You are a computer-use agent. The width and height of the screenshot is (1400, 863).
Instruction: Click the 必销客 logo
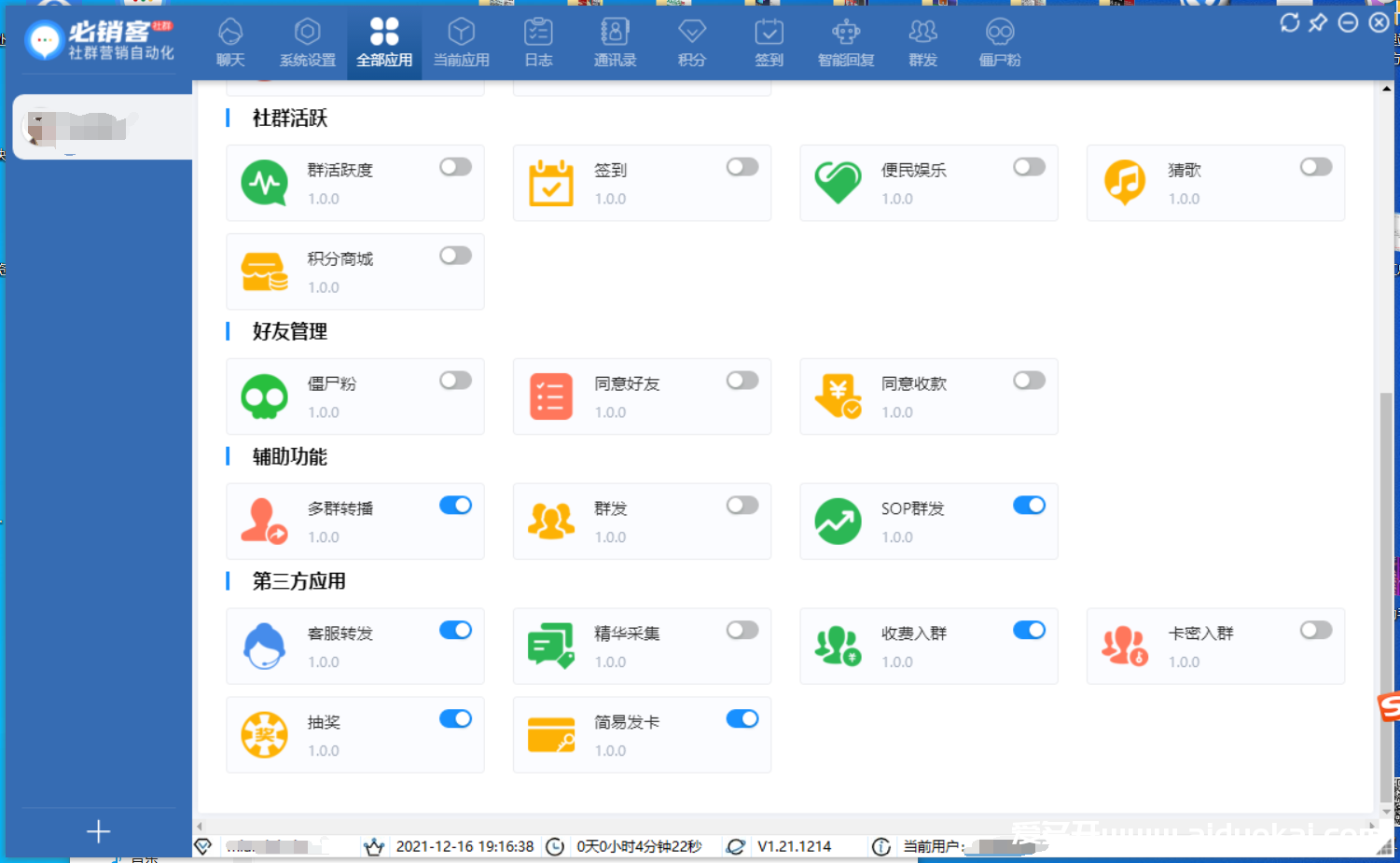pyautogui.click(x=100, y=41)
